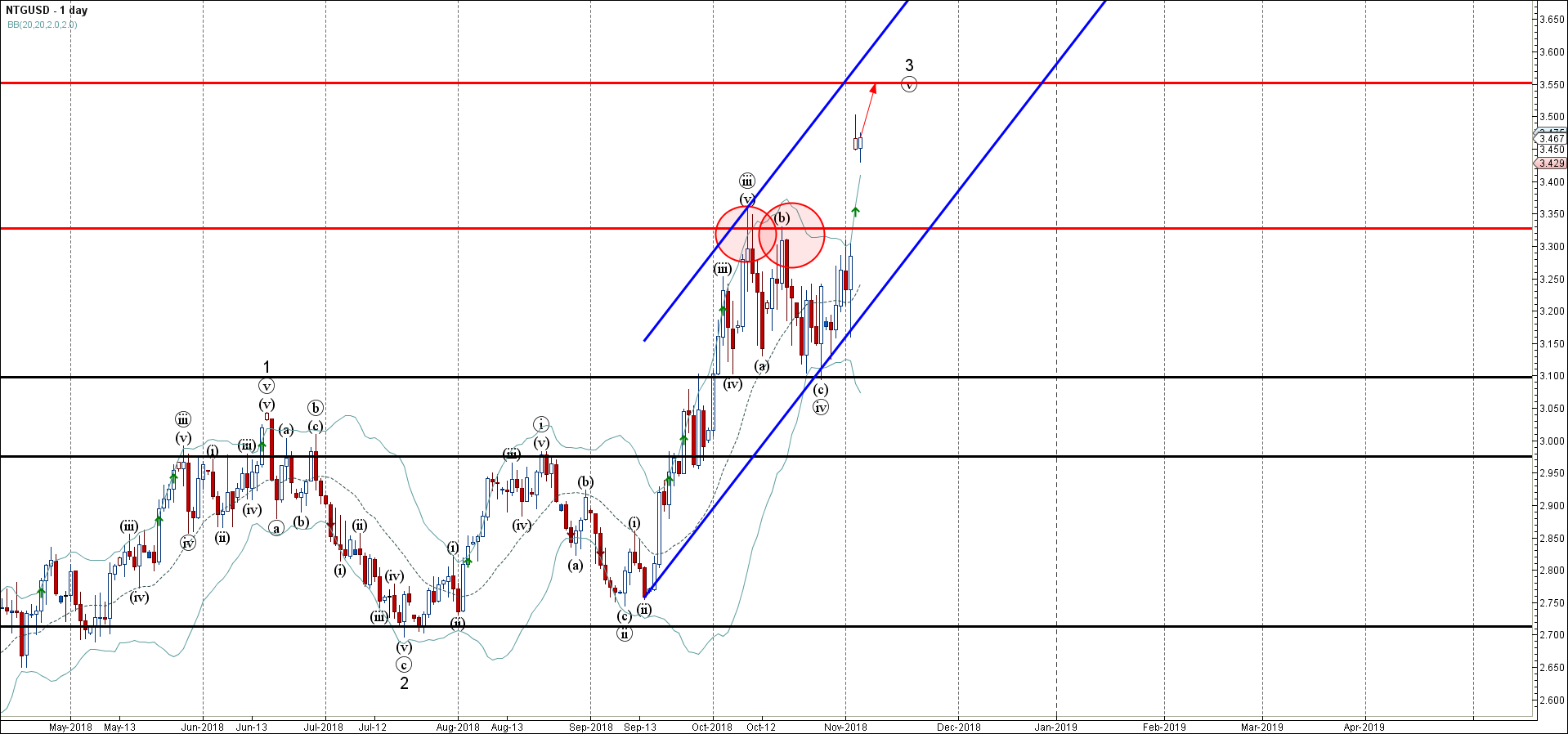Open the BB(20,20,2.0,2.0) indicator label
Image resolution: width=1568 pixels, height=734 pixels.
pos(43,25)
